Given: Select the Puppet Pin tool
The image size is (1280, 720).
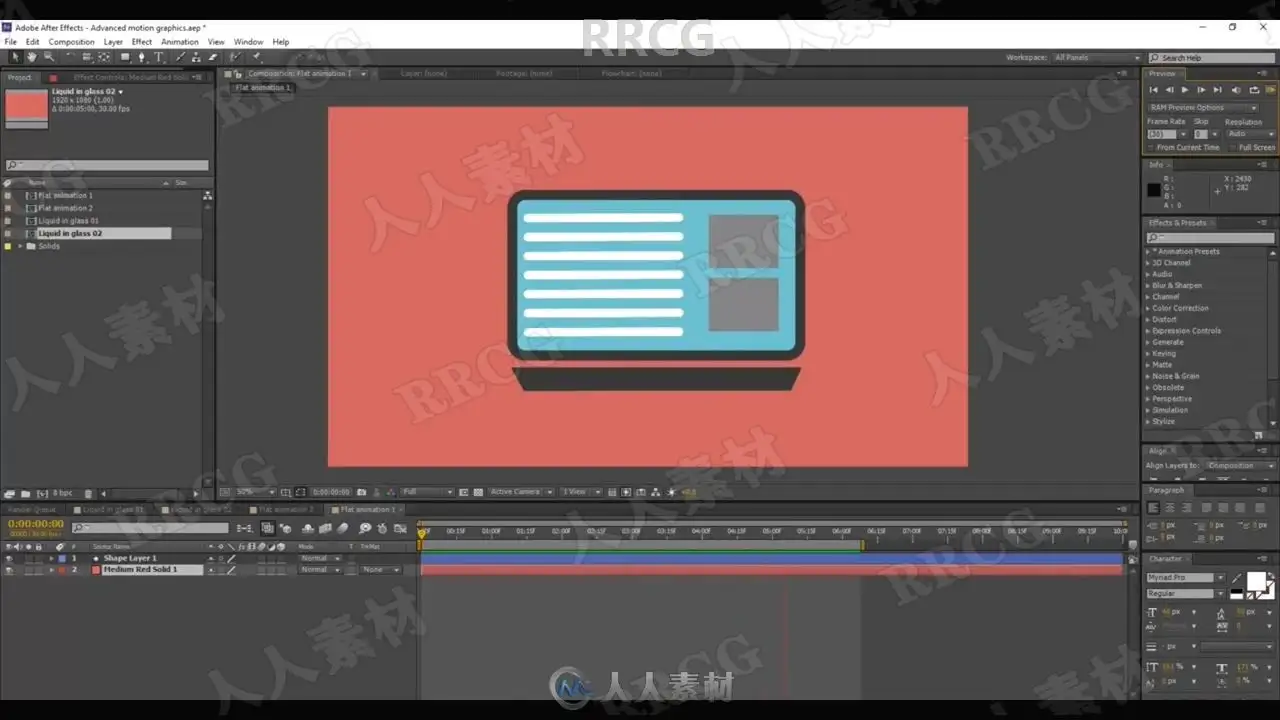Looking at the screenshot, I should [256, 57].
